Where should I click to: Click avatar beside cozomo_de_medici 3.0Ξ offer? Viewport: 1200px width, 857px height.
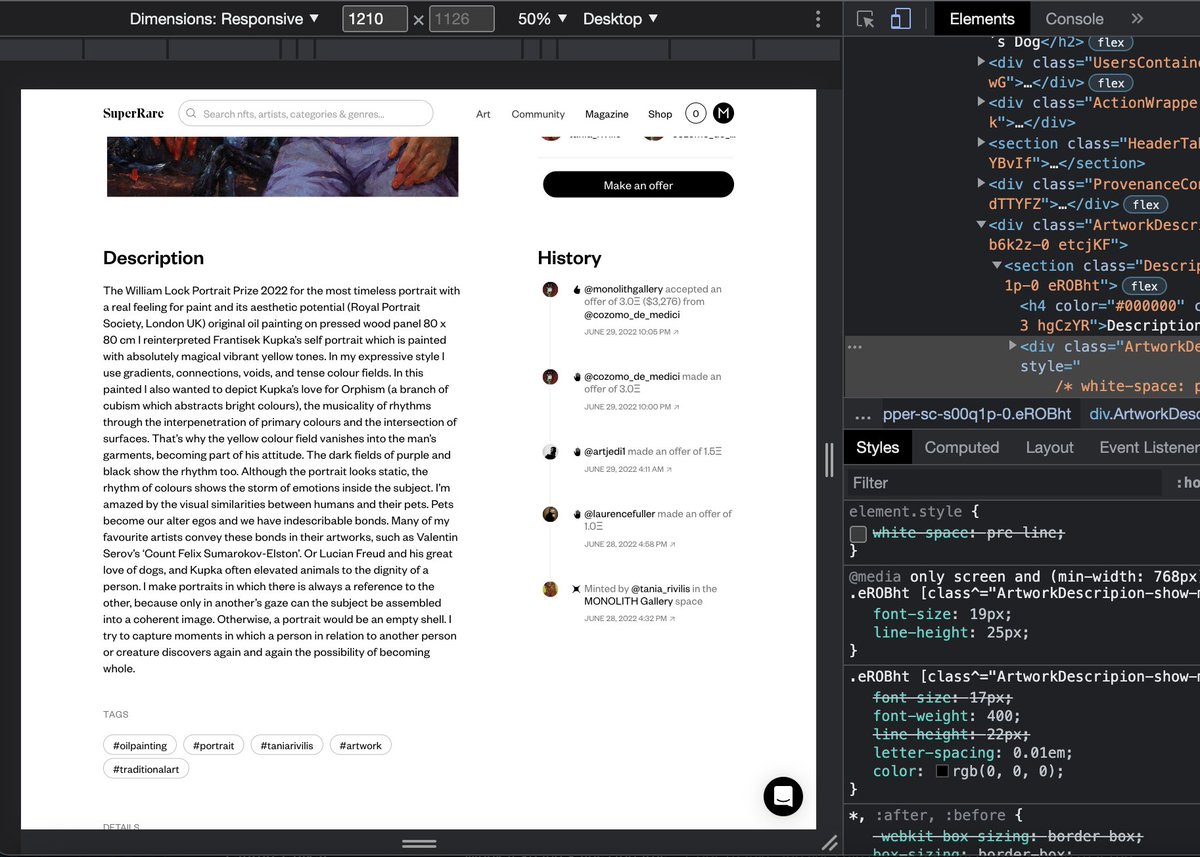click(x=550, y=377)
